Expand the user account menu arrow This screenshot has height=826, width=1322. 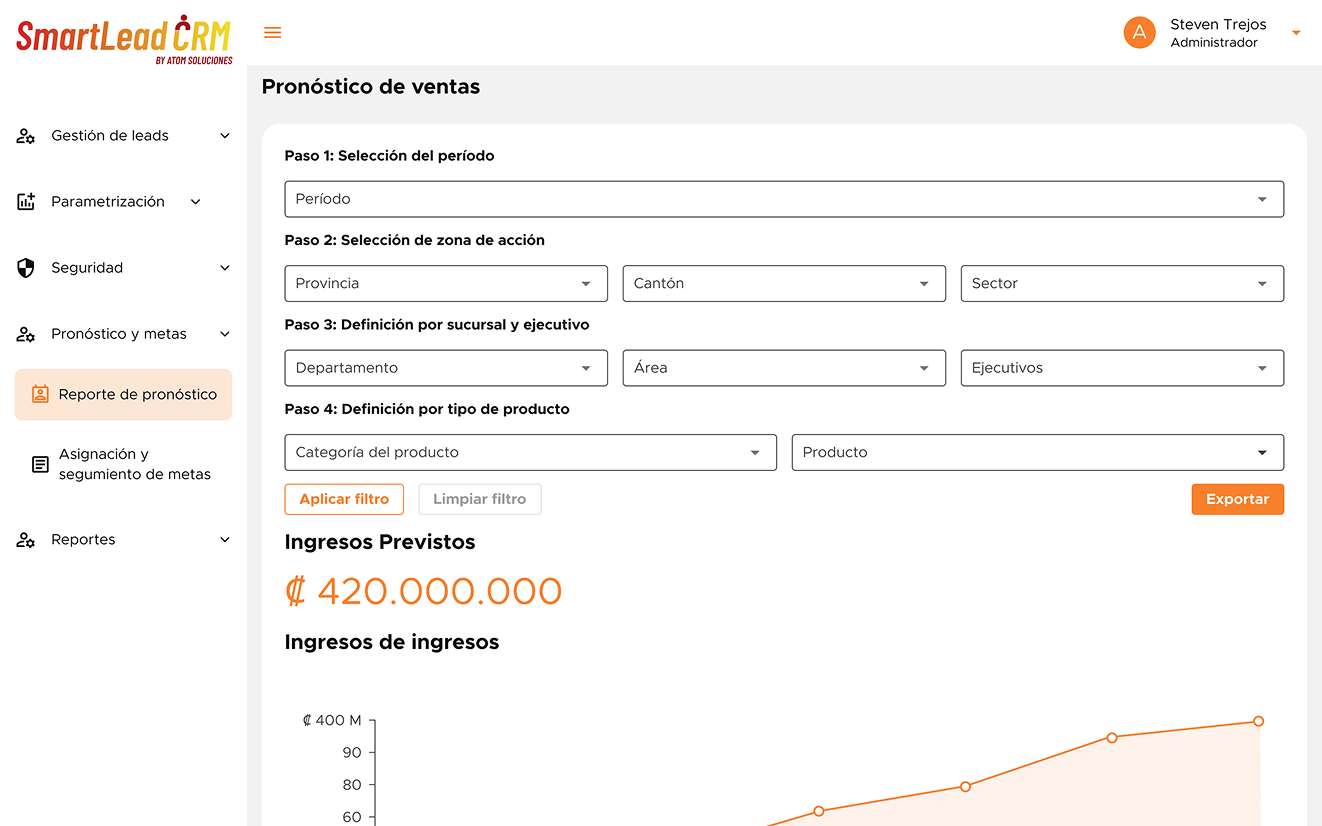pos(1296,33)
